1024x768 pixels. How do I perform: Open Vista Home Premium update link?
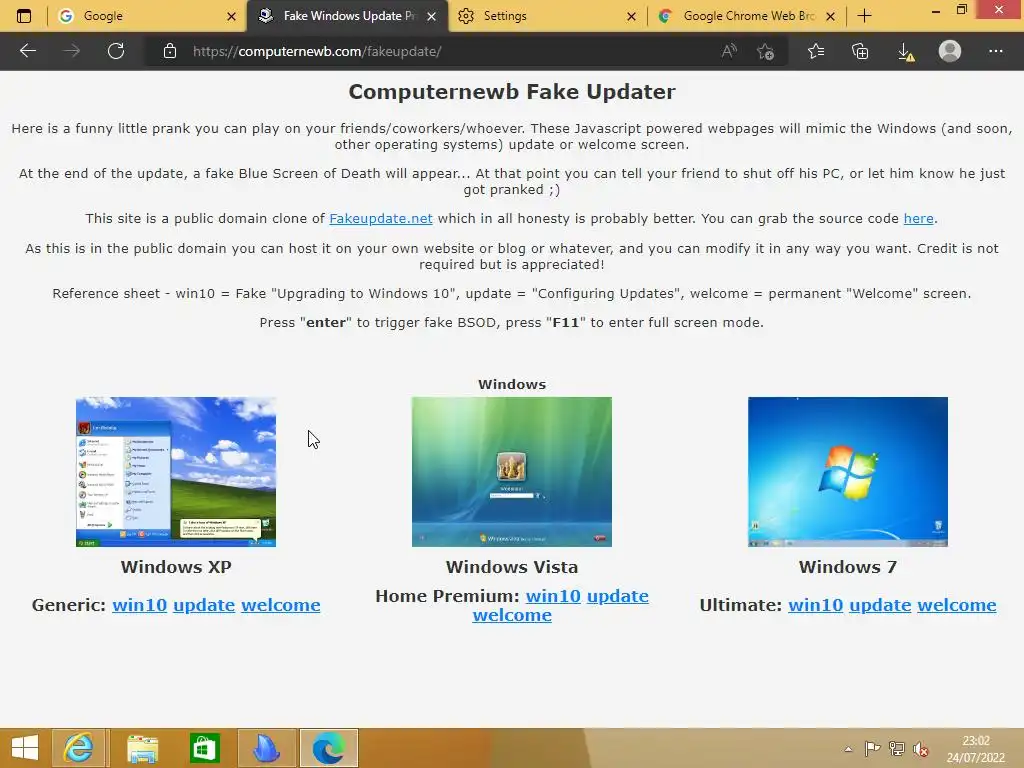coord(618,596)
